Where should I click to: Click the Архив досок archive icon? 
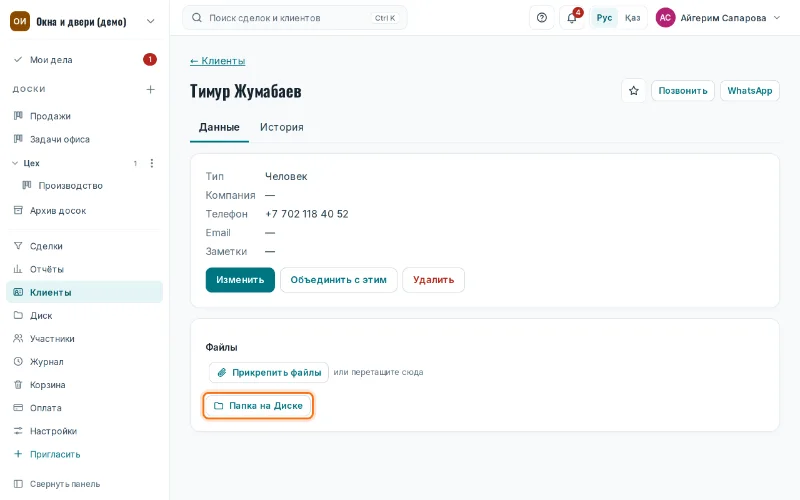(x=18, y=210)
